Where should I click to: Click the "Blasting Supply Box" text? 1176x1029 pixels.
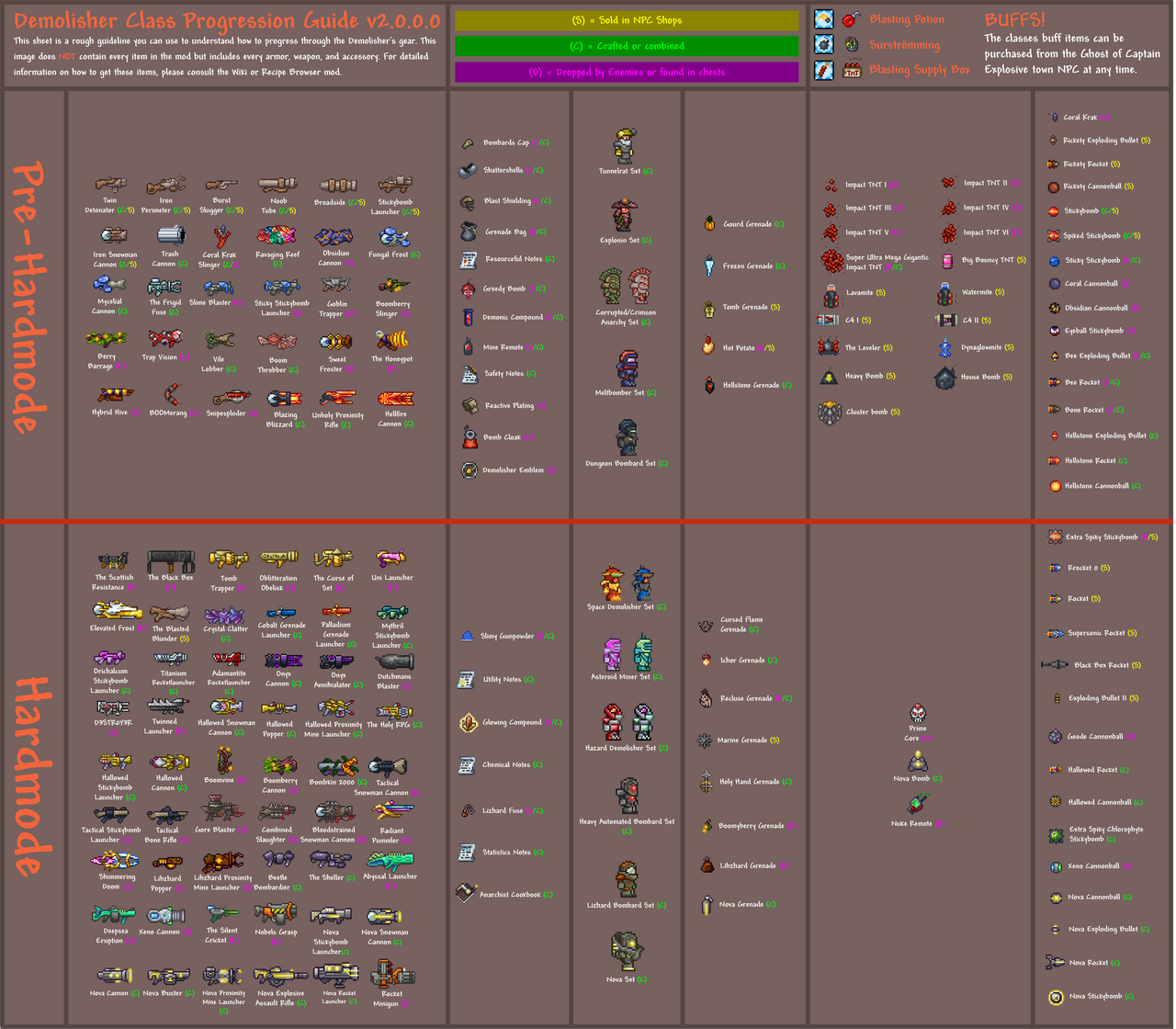pos(920,70)
